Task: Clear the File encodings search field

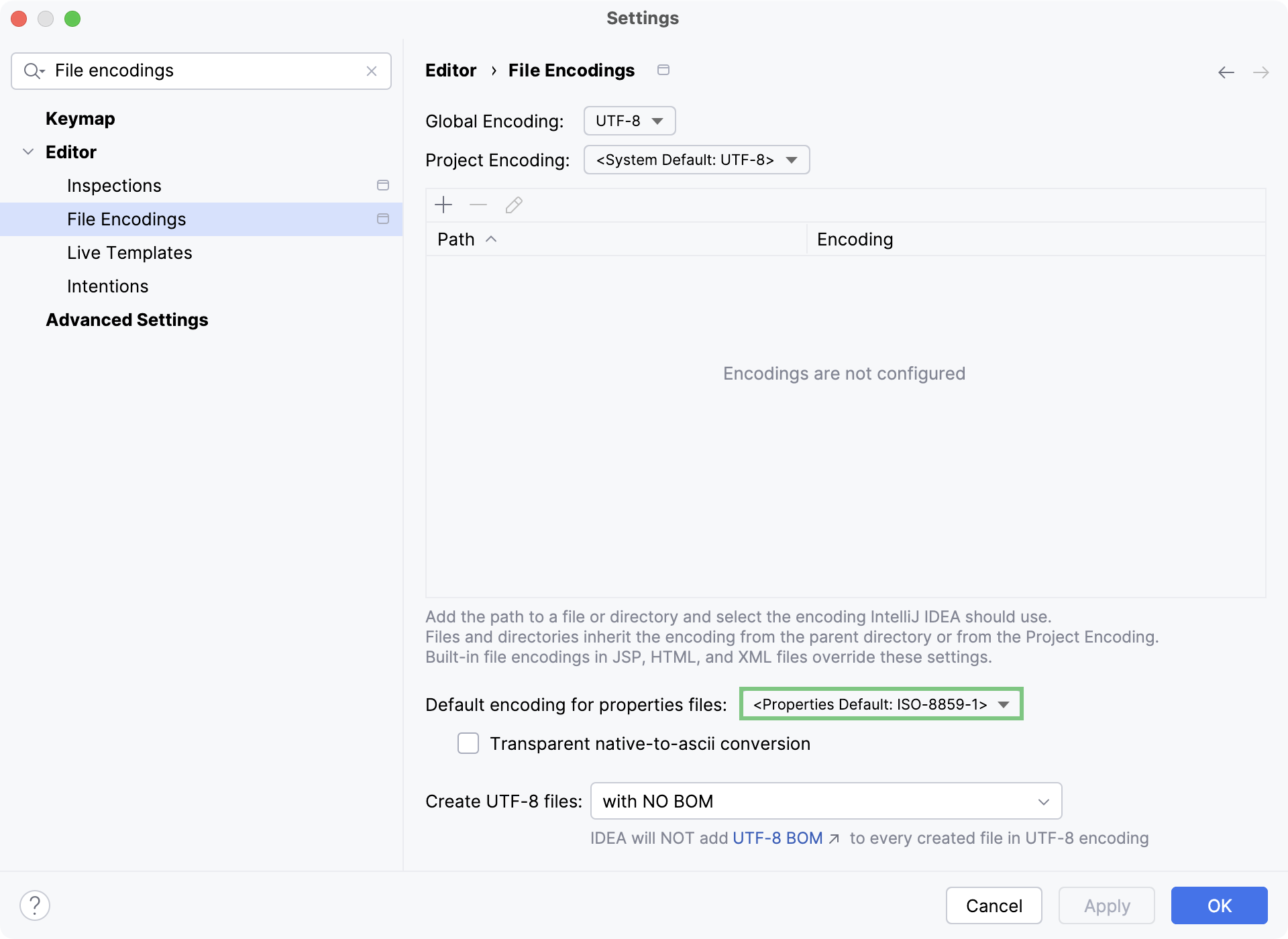Action: pos(372,70)
